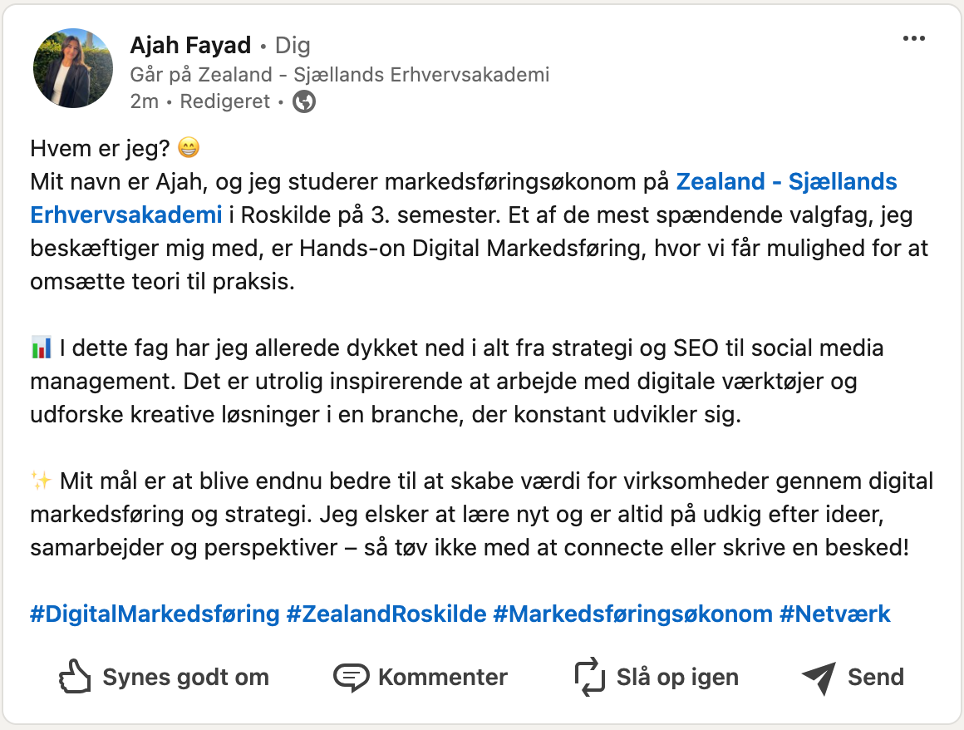The width and height of the screenshot is (964, 730).
Task: Click the gray "Går på Zealand" headline
Action: (339, 75)
